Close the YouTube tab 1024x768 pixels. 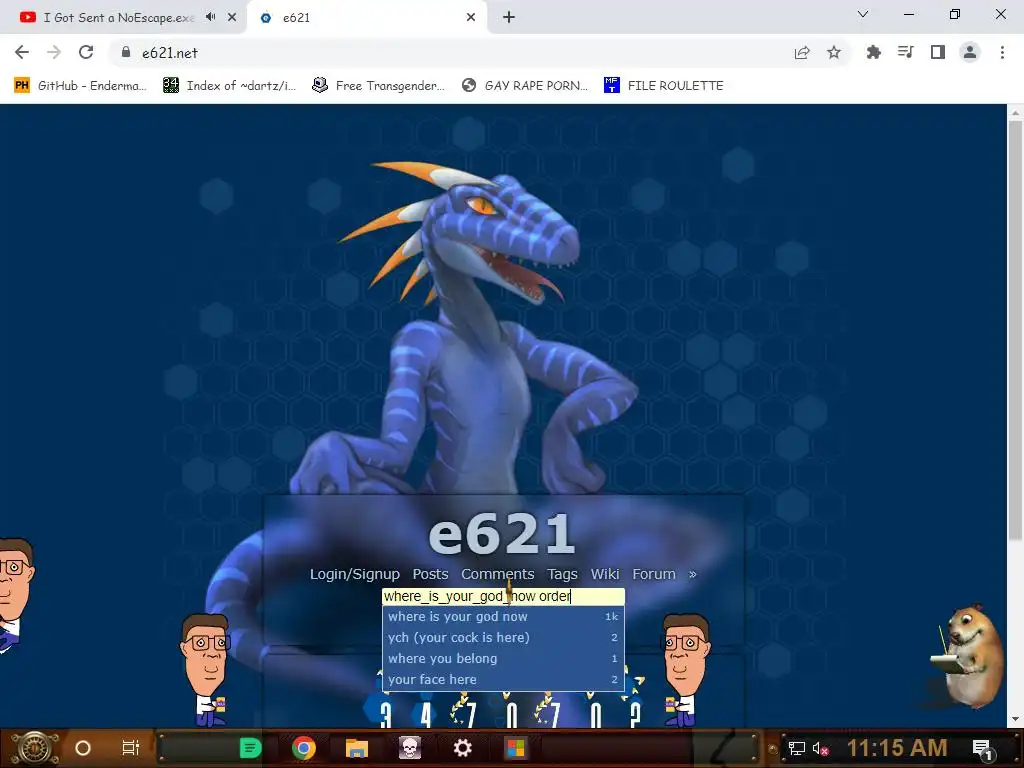232,18
